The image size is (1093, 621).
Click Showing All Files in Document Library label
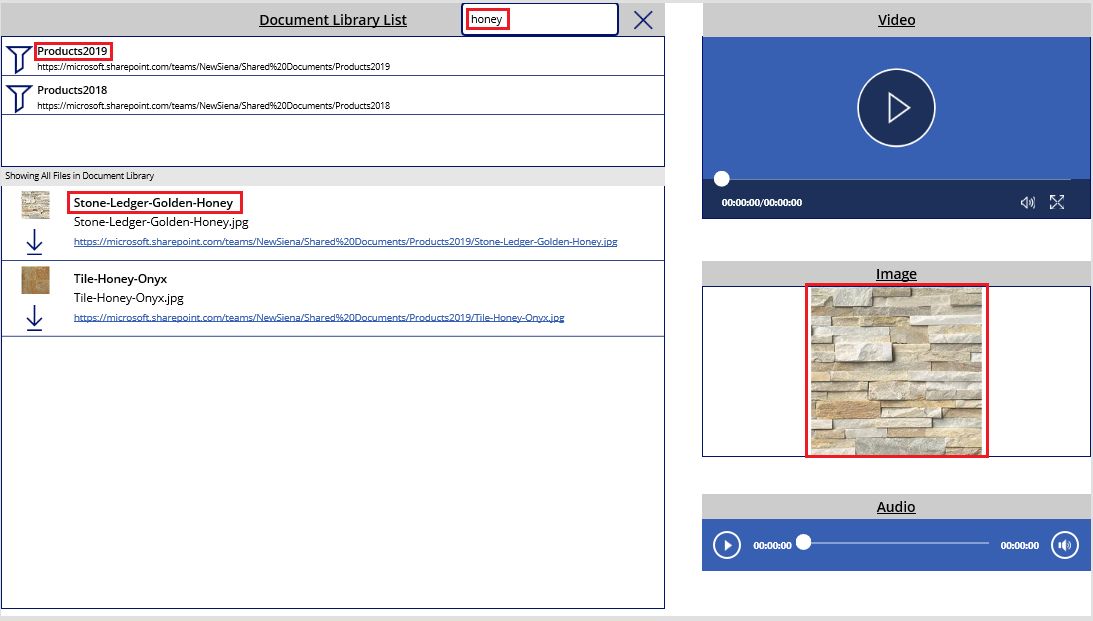pyautogui.click(x=79, y=176)
